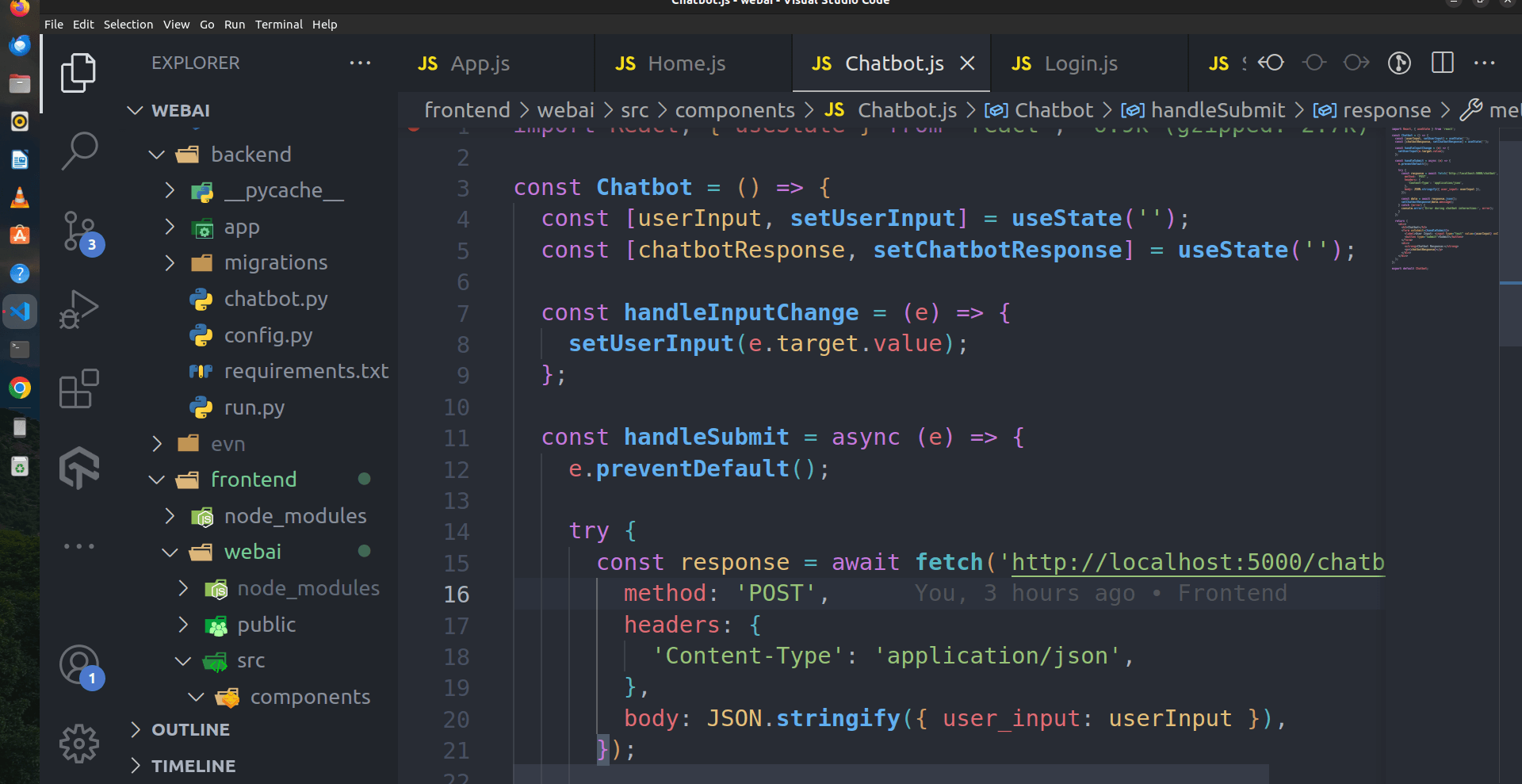
Task: Open the Explorer view in activity bar
Action: [78, 73]
